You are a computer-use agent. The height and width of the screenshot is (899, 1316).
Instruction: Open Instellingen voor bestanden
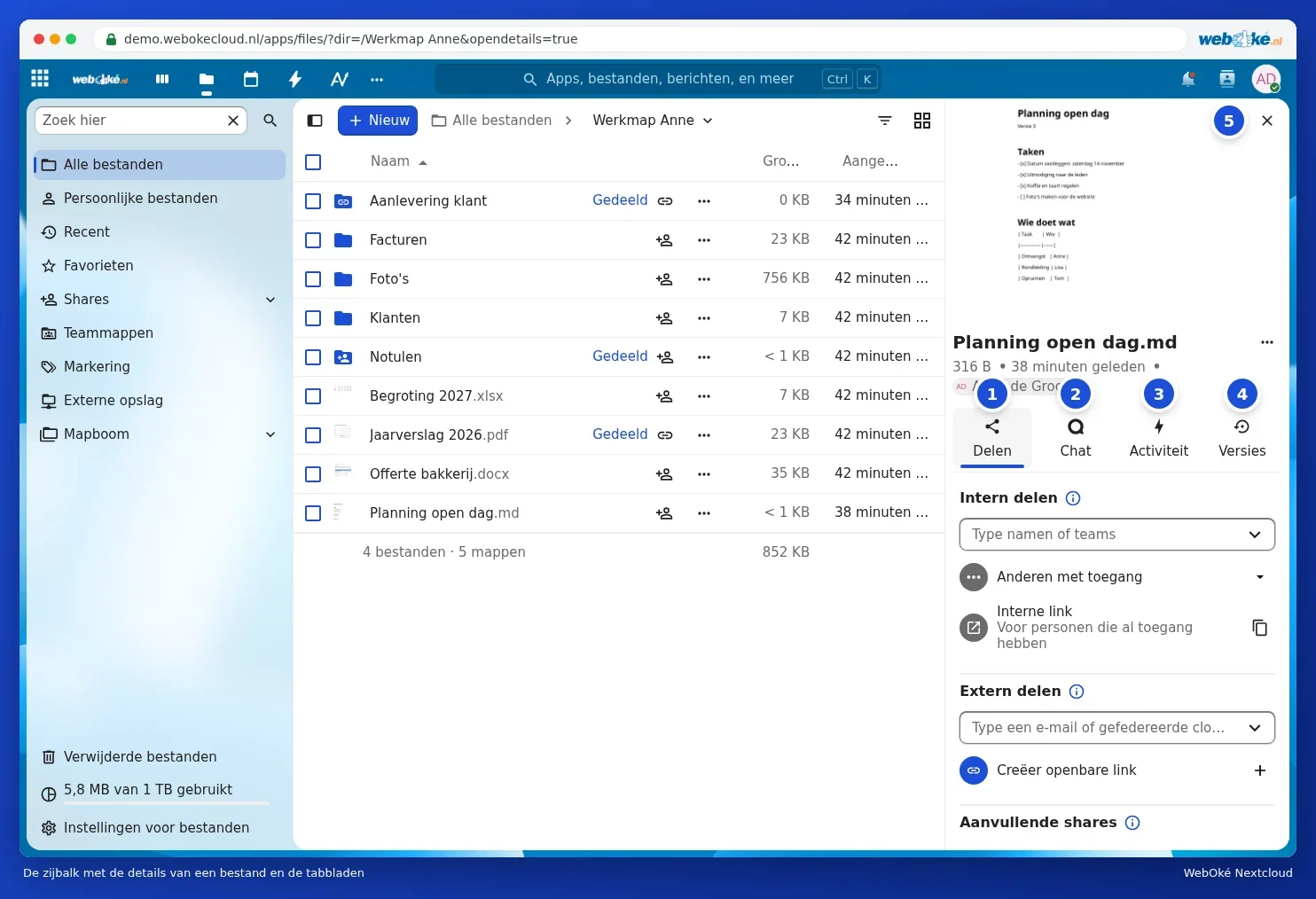click(x=160, y=828)
